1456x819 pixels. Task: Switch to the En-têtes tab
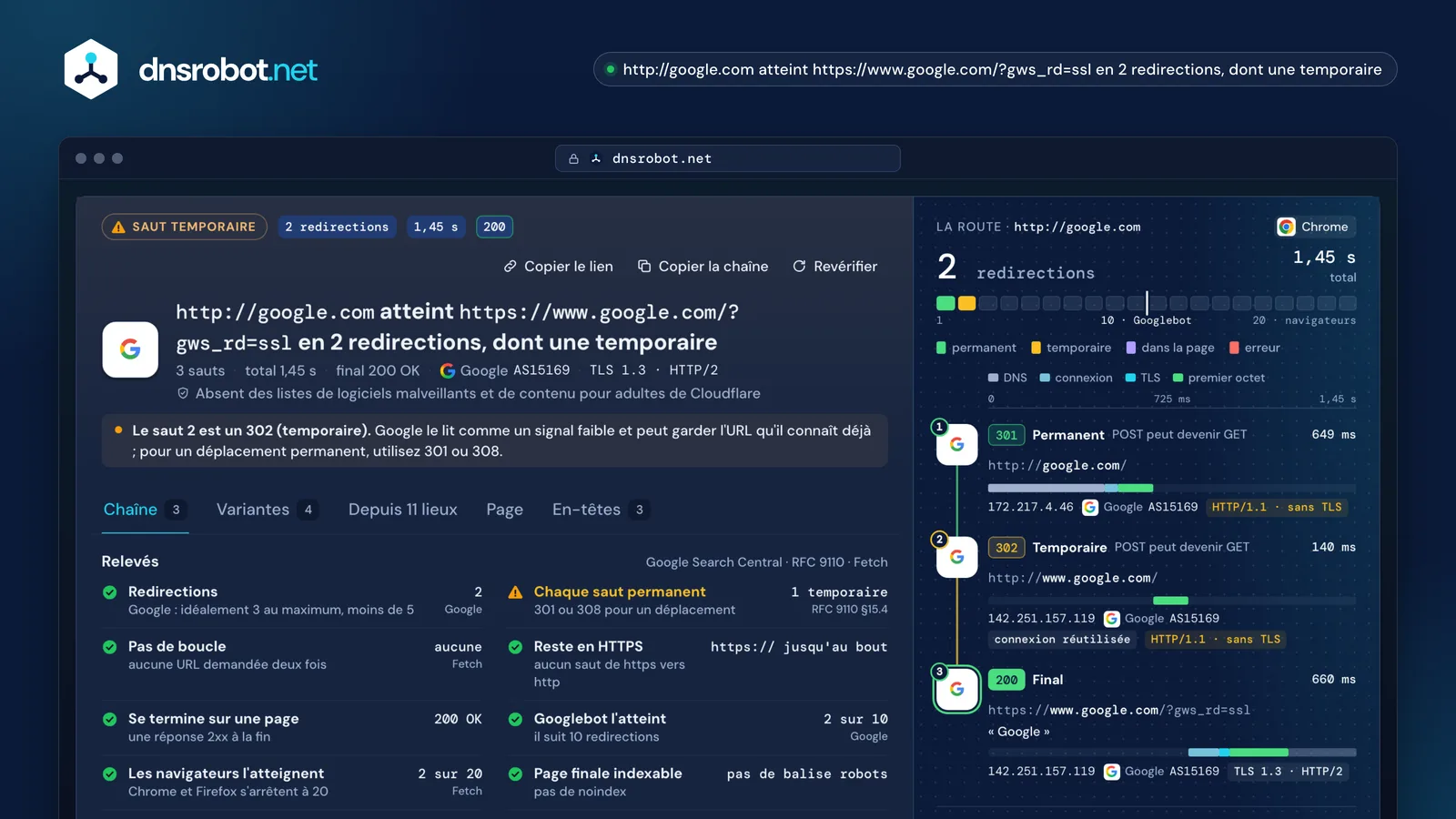(x=601, y=510)
